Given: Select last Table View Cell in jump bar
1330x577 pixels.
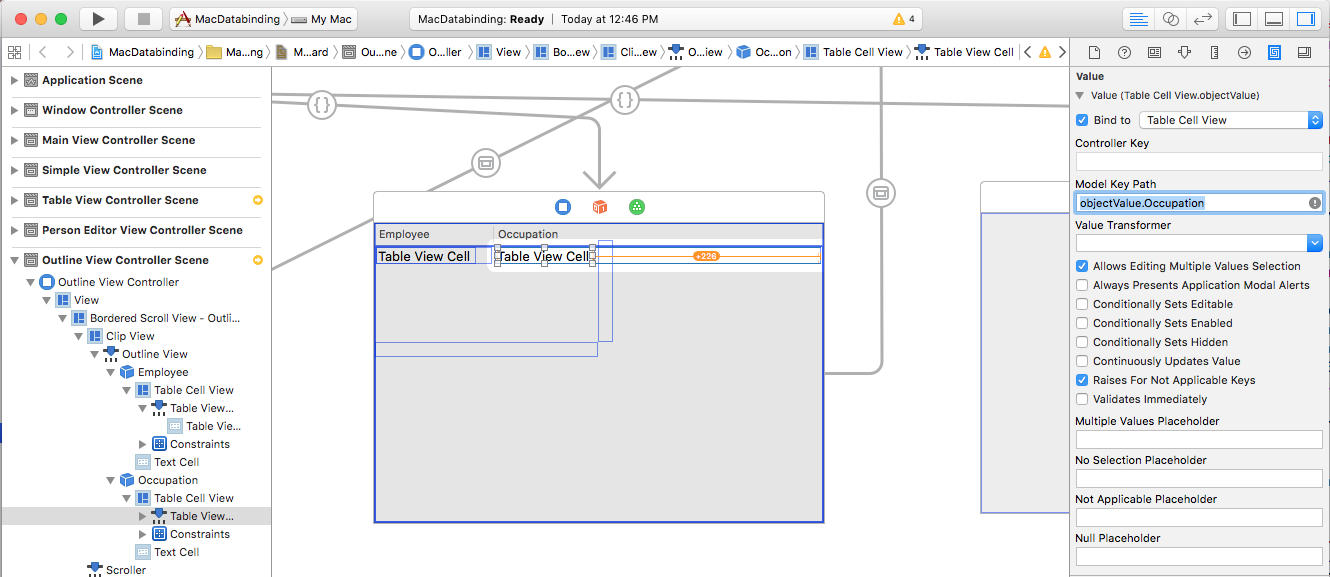Looking at the screenshot, I should coord(965,52).
